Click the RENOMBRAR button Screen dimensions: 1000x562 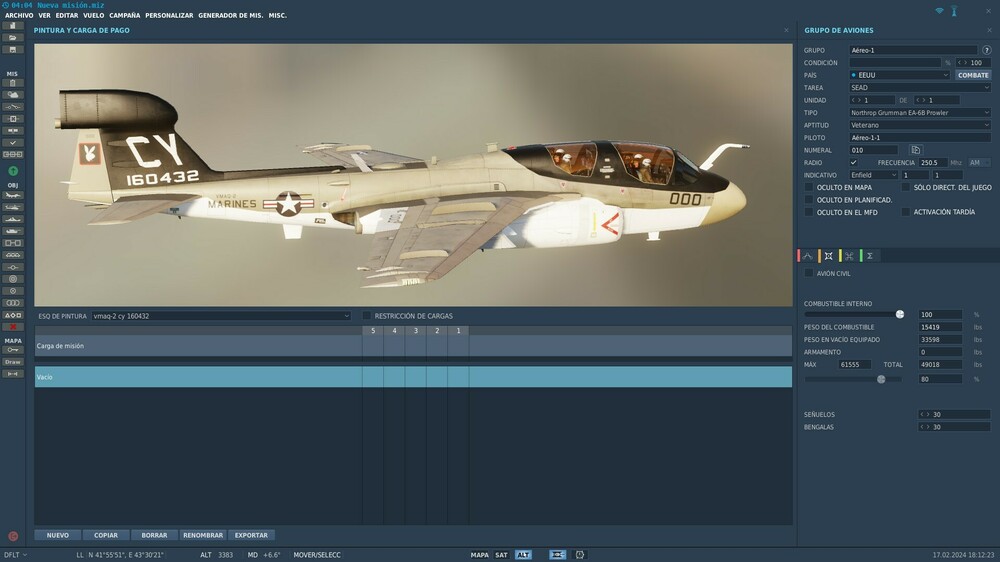coord(203,535)
